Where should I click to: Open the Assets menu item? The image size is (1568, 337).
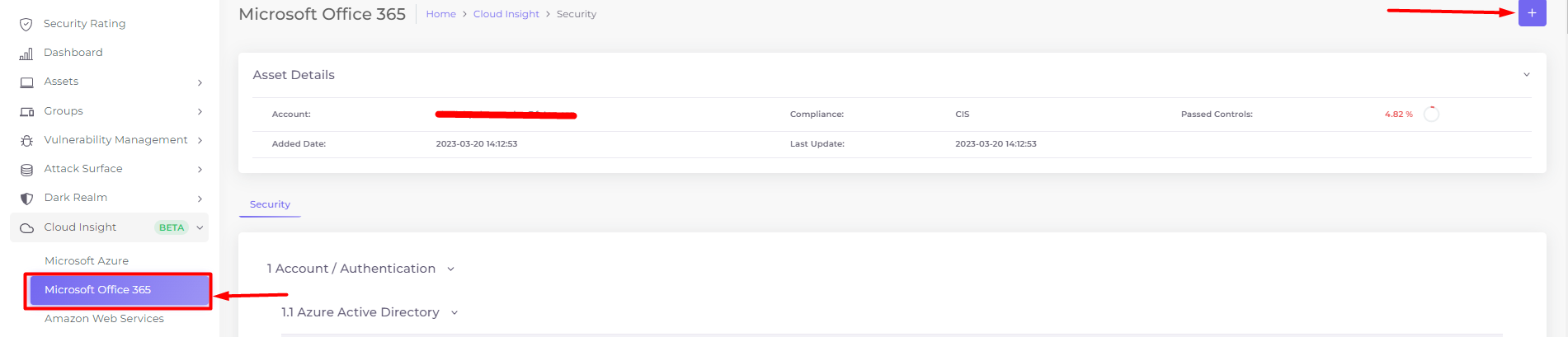coord(61,82)
